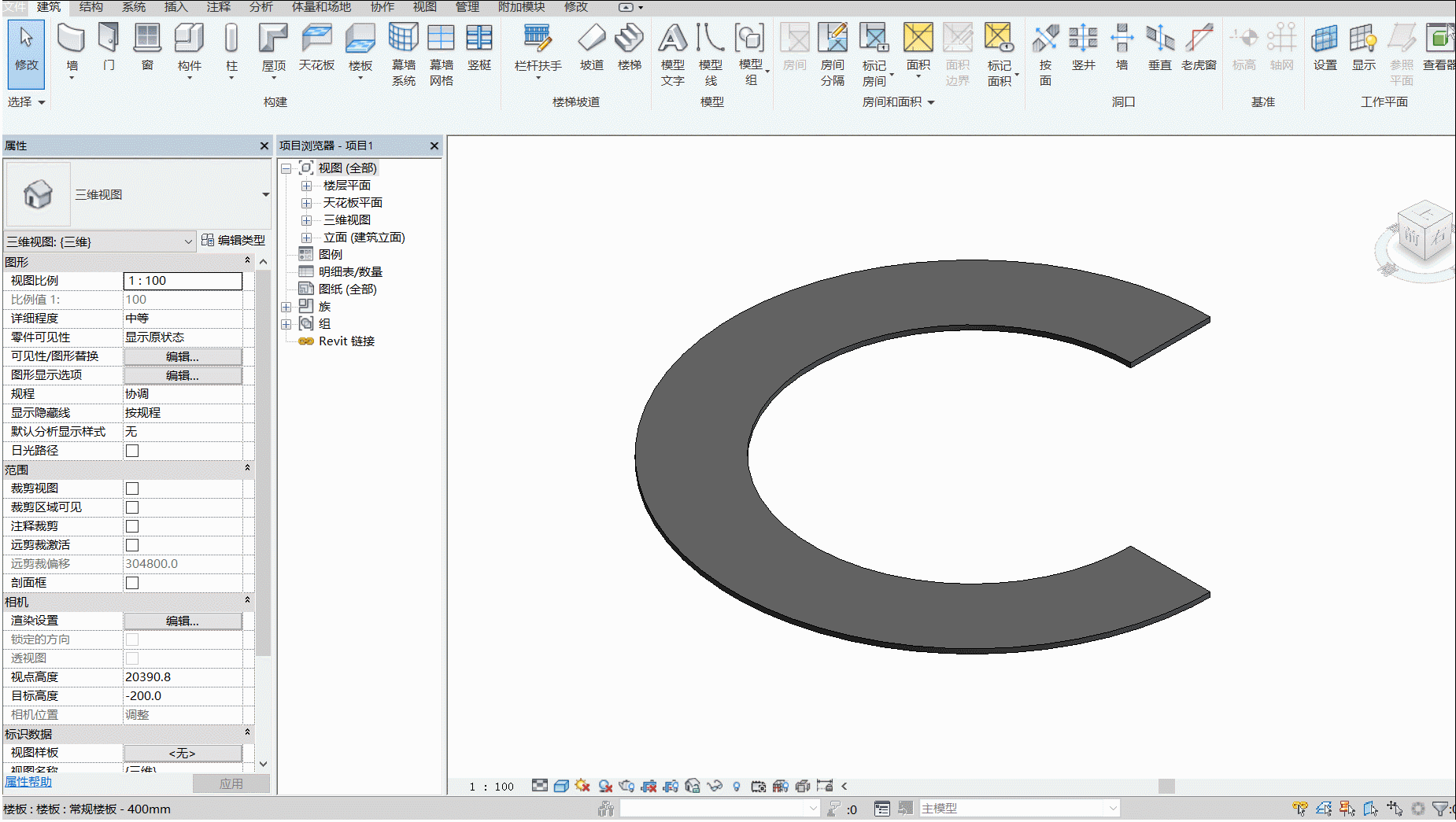Select the 老虎窗 (Dormer) tool
This screenshot has width=1456, height=822.
click(1199, 47)
